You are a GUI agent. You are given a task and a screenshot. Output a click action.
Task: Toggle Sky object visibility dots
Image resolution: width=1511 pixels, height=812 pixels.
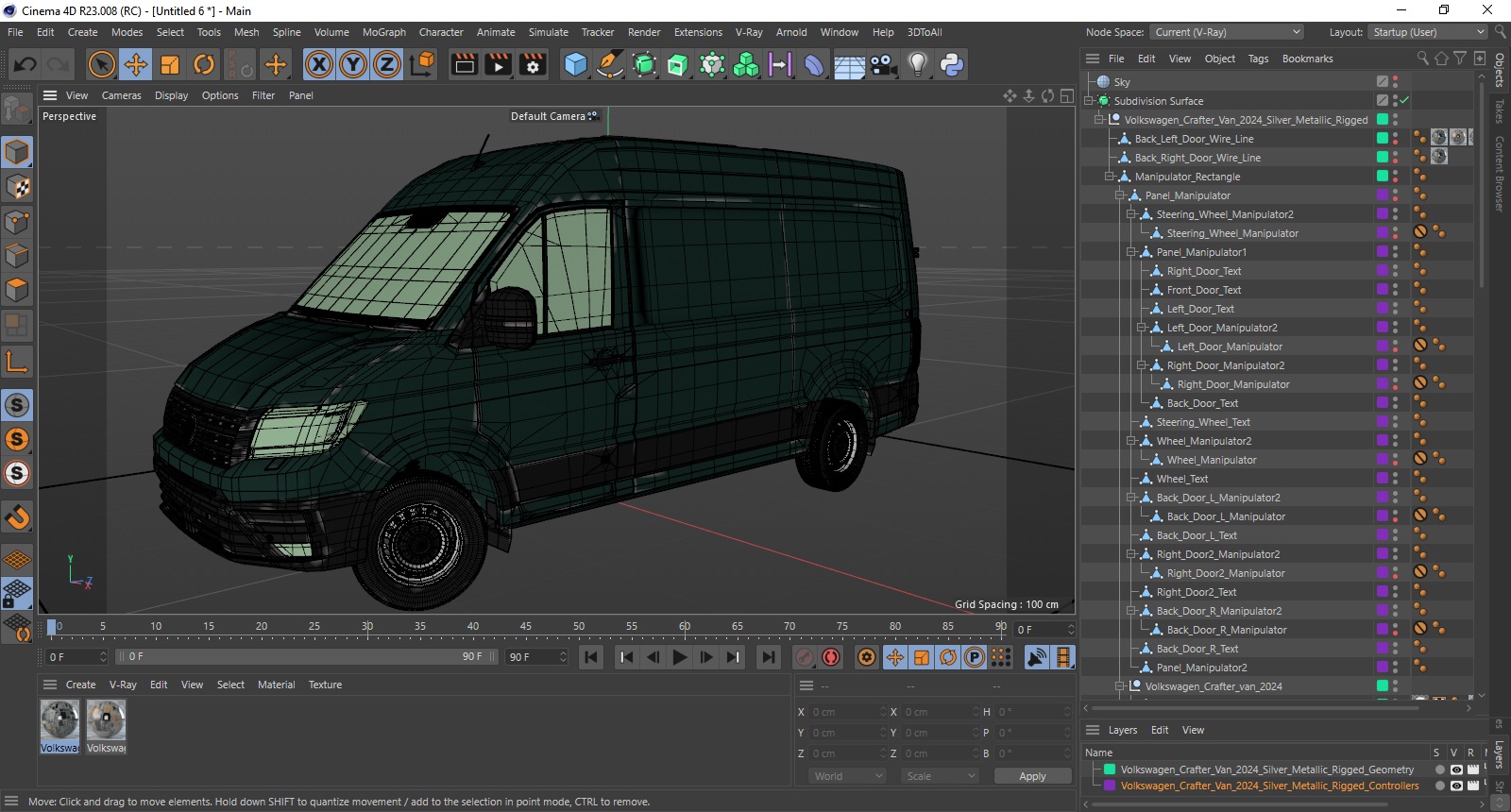(x=1396, y=82)
